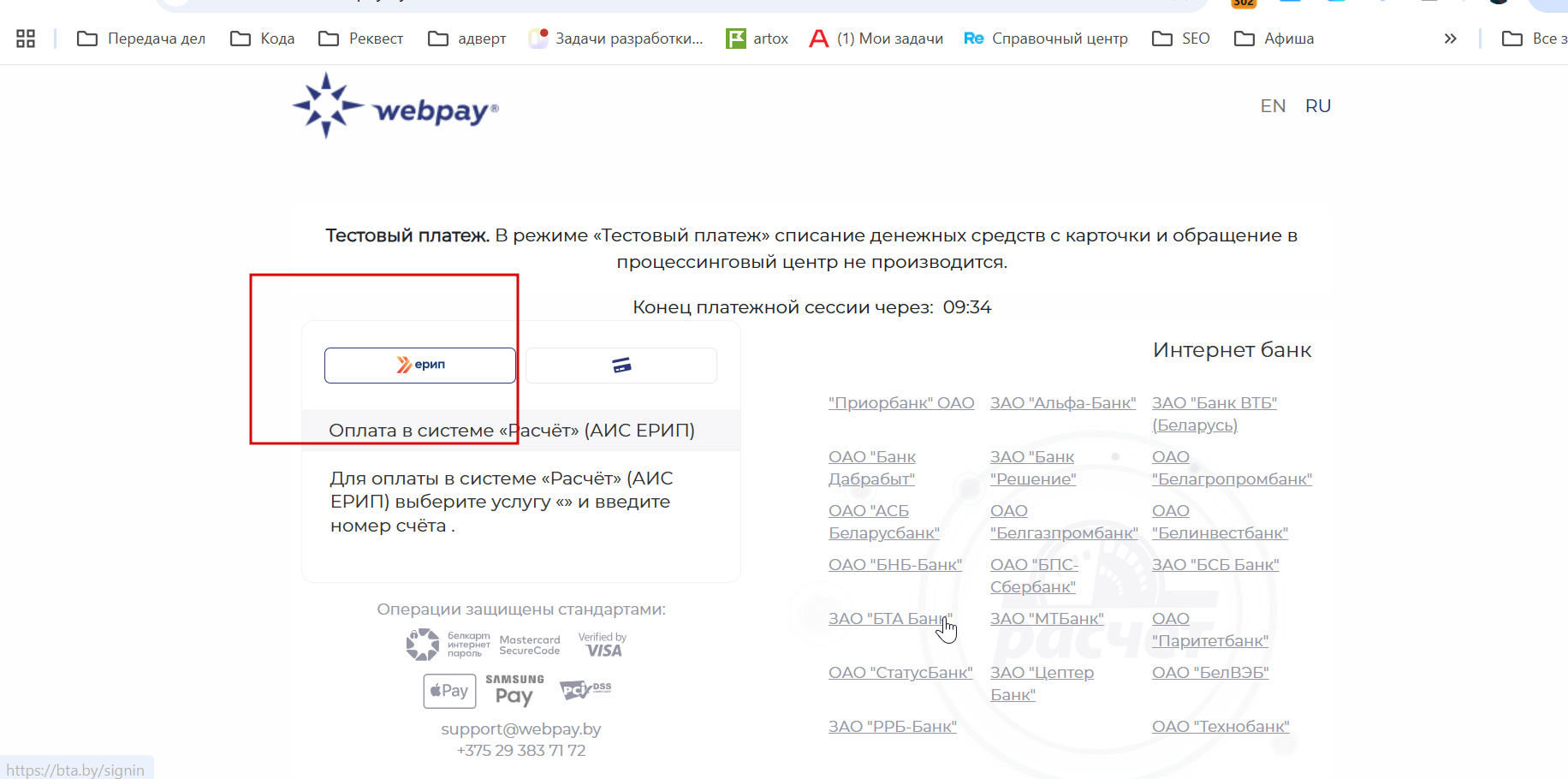This screenshot has width=1568, height=779.
Task: Open the "Приорбанк" ОАО link
Action: [901, 403]
